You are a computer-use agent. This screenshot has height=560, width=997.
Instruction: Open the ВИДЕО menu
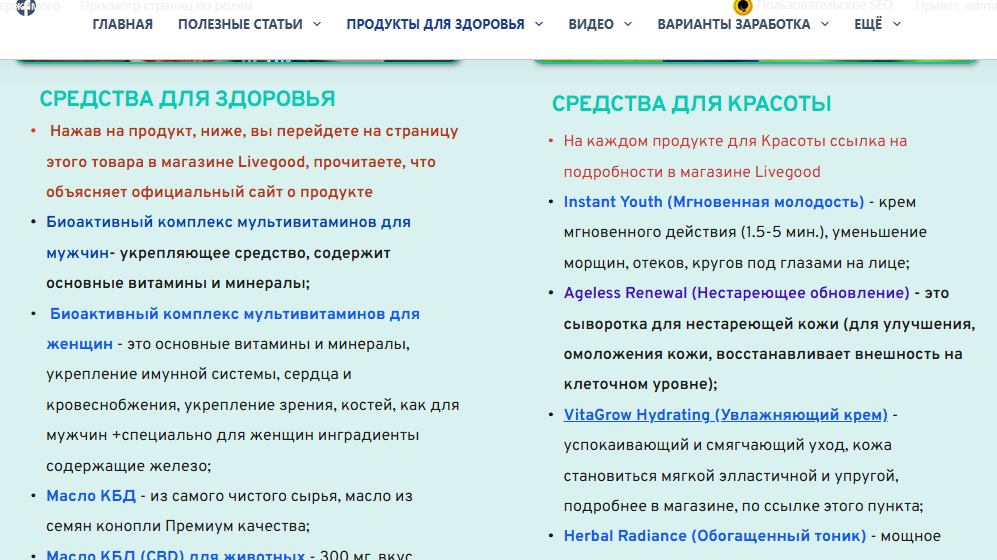pos(591,24)
